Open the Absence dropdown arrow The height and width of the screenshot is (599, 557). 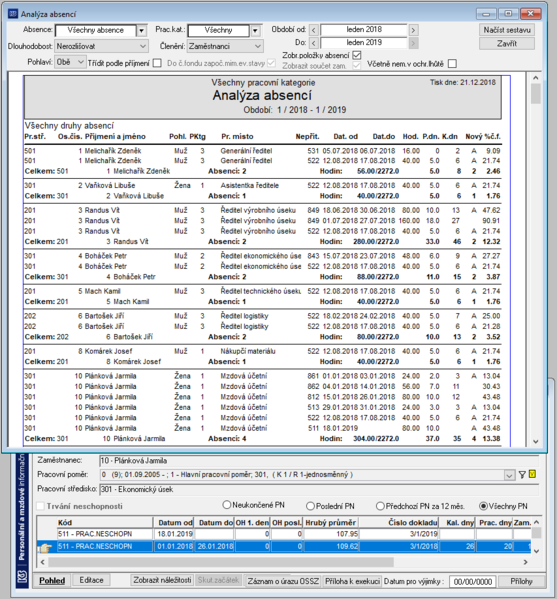pyautogui.click(x=142, y=31)
